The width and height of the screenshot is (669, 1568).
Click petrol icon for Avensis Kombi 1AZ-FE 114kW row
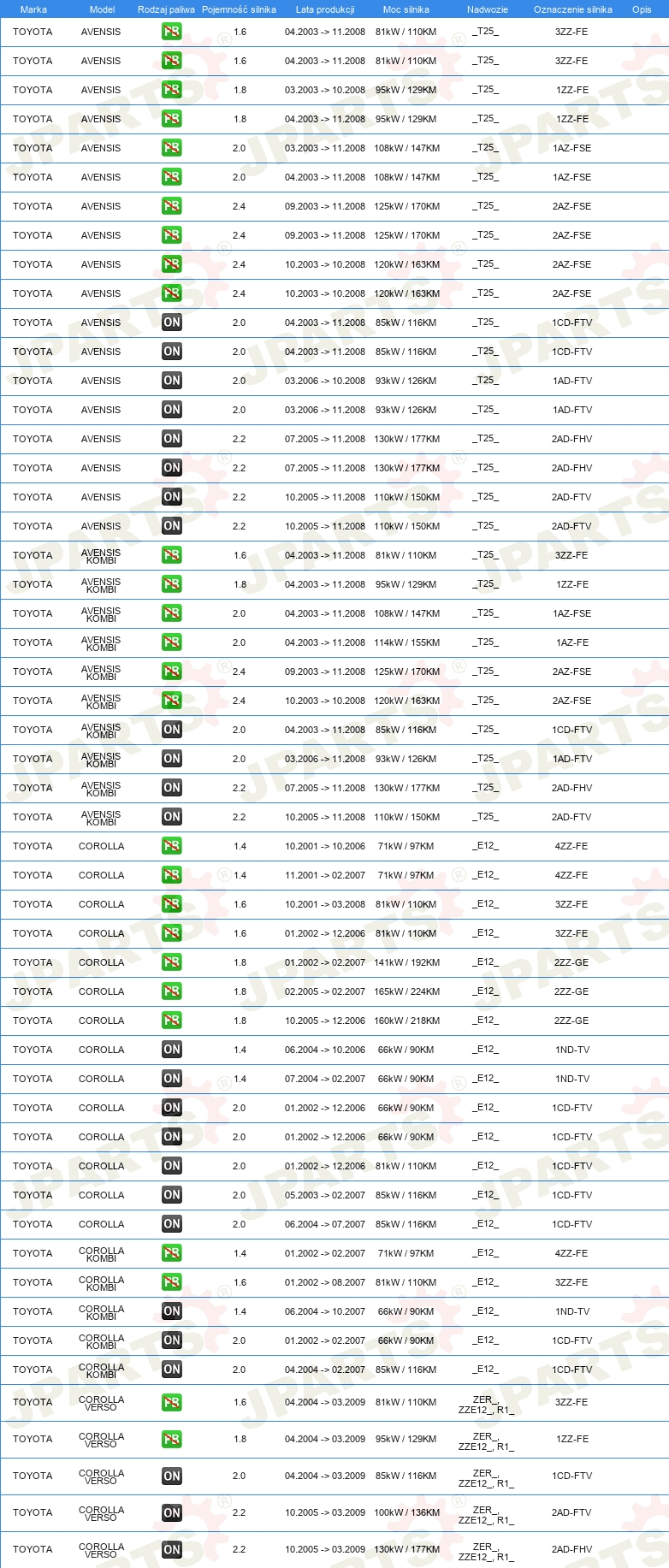(x=172, y=642)
